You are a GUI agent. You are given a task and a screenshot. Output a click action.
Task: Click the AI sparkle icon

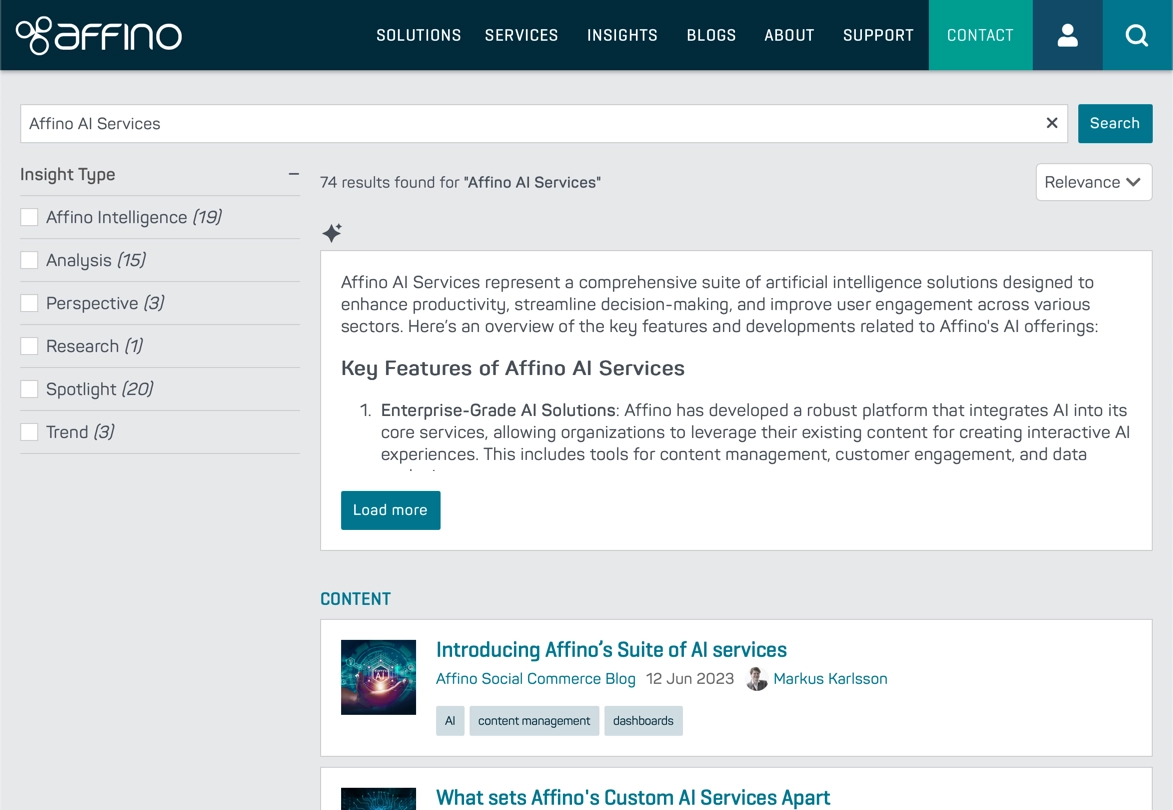click(332, 233)
